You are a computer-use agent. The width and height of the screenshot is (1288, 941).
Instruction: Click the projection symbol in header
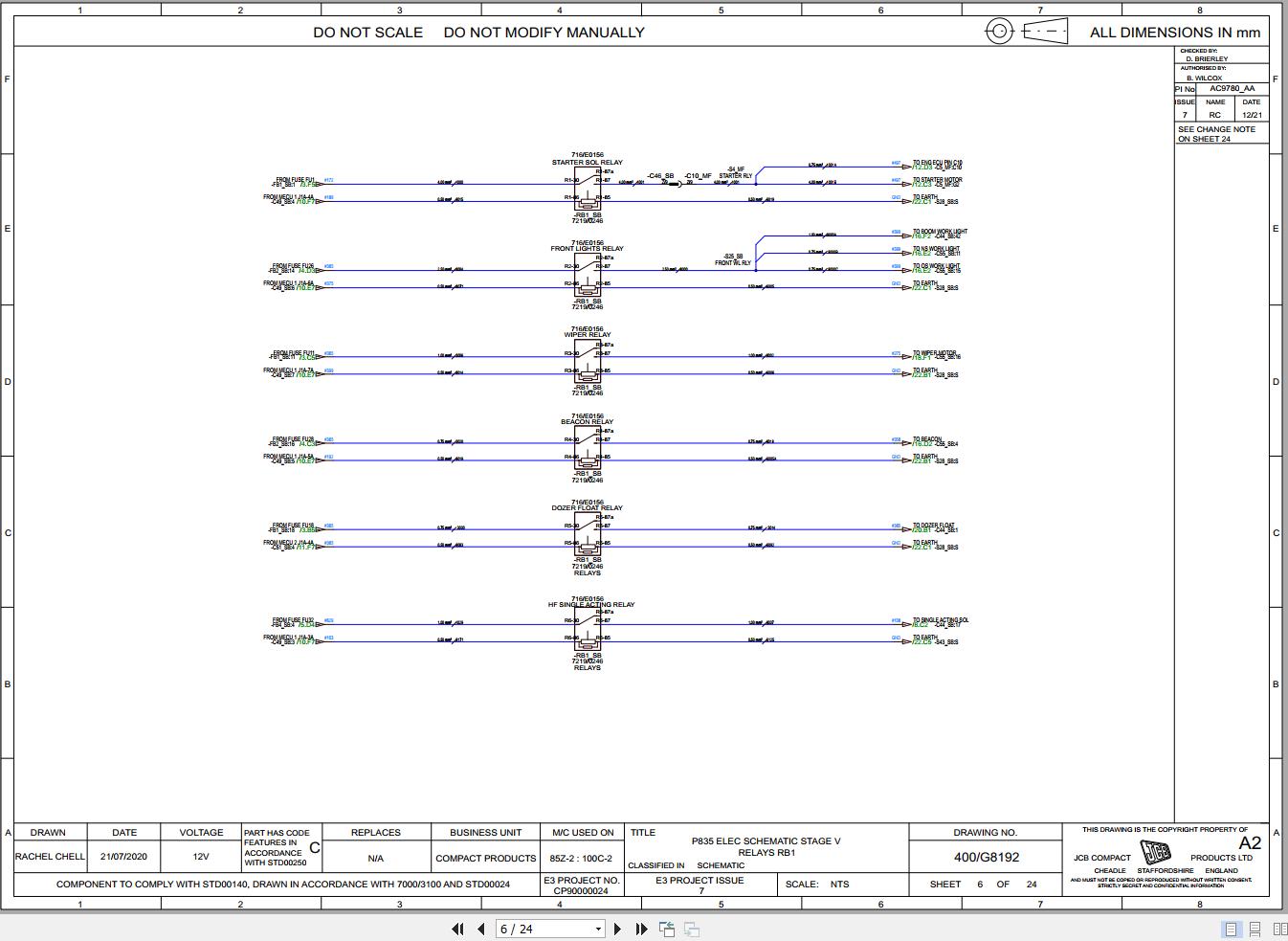point(1027,32)
